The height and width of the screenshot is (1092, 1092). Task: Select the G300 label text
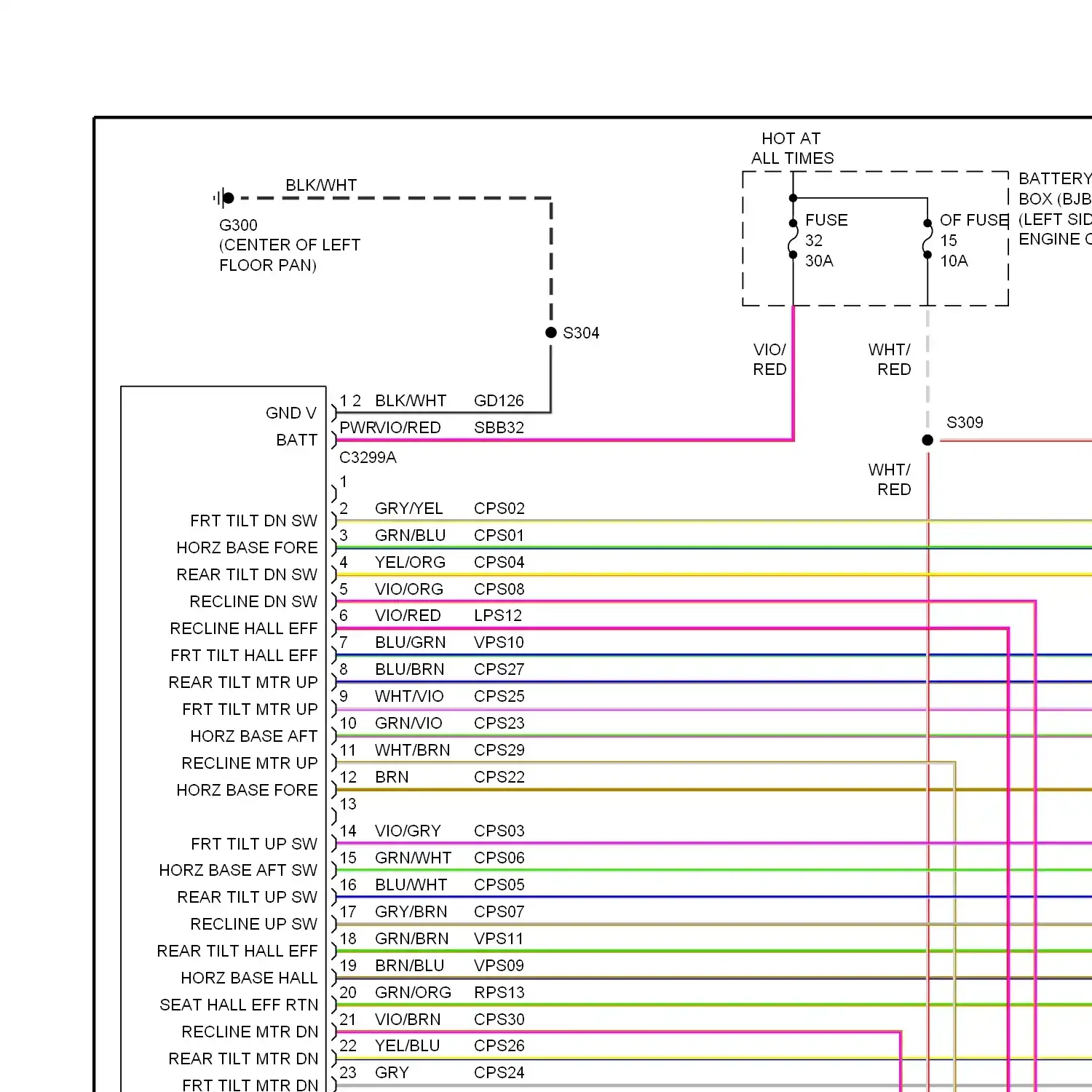[238, 225]
